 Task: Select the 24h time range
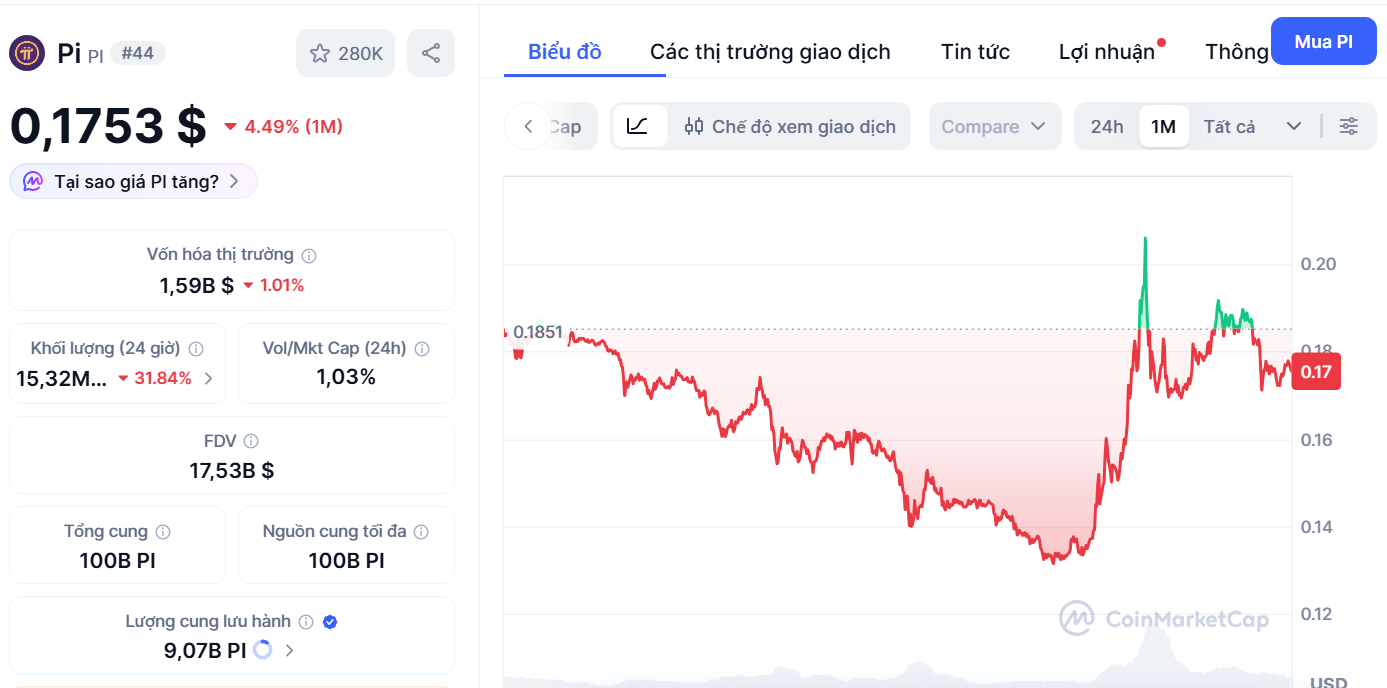1107,126
